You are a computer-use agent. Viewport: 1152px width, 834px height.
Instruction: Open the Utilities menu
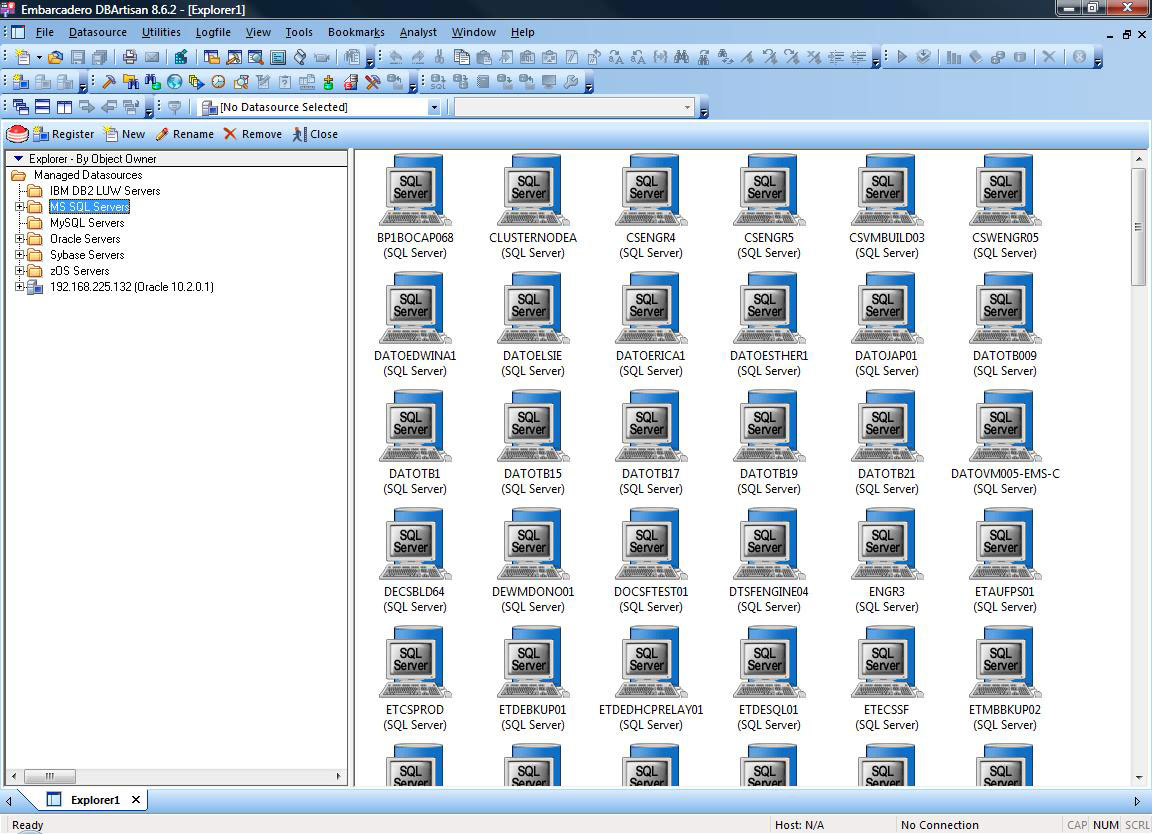[161, 32]
